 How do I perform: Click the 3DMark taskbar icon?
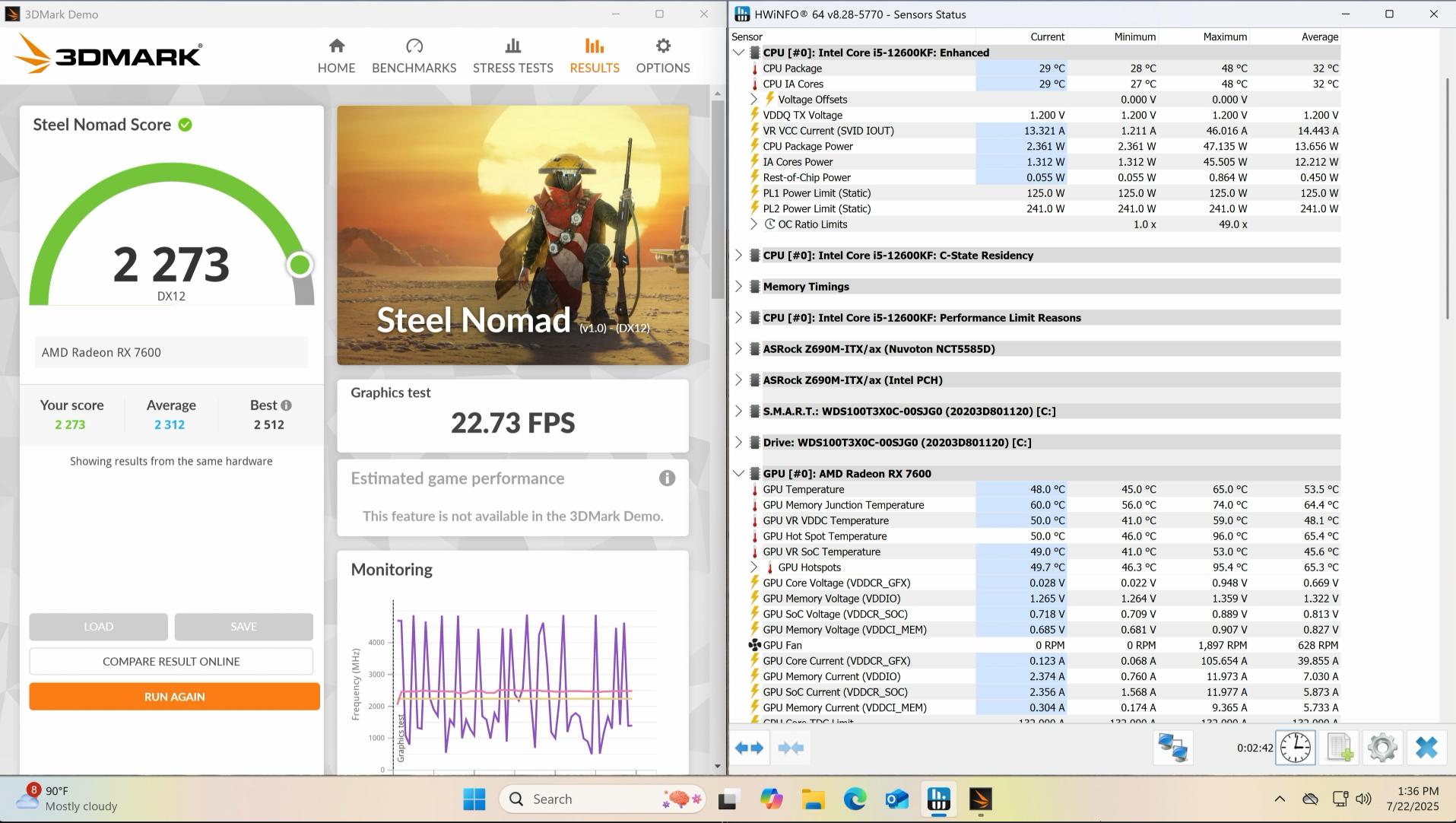(981, 799)
